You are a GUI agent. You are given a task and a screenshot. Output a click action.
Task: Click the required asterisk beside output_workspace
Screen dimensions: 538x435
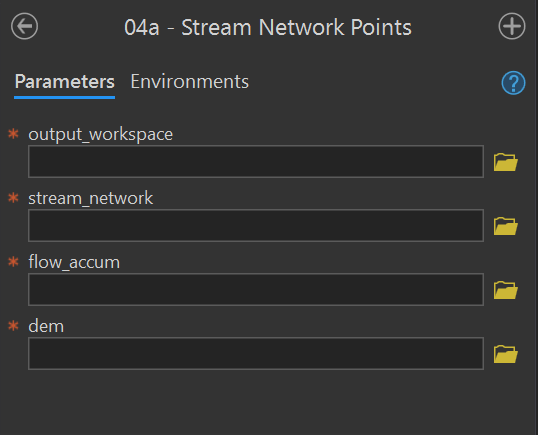(x=13, y=134)
